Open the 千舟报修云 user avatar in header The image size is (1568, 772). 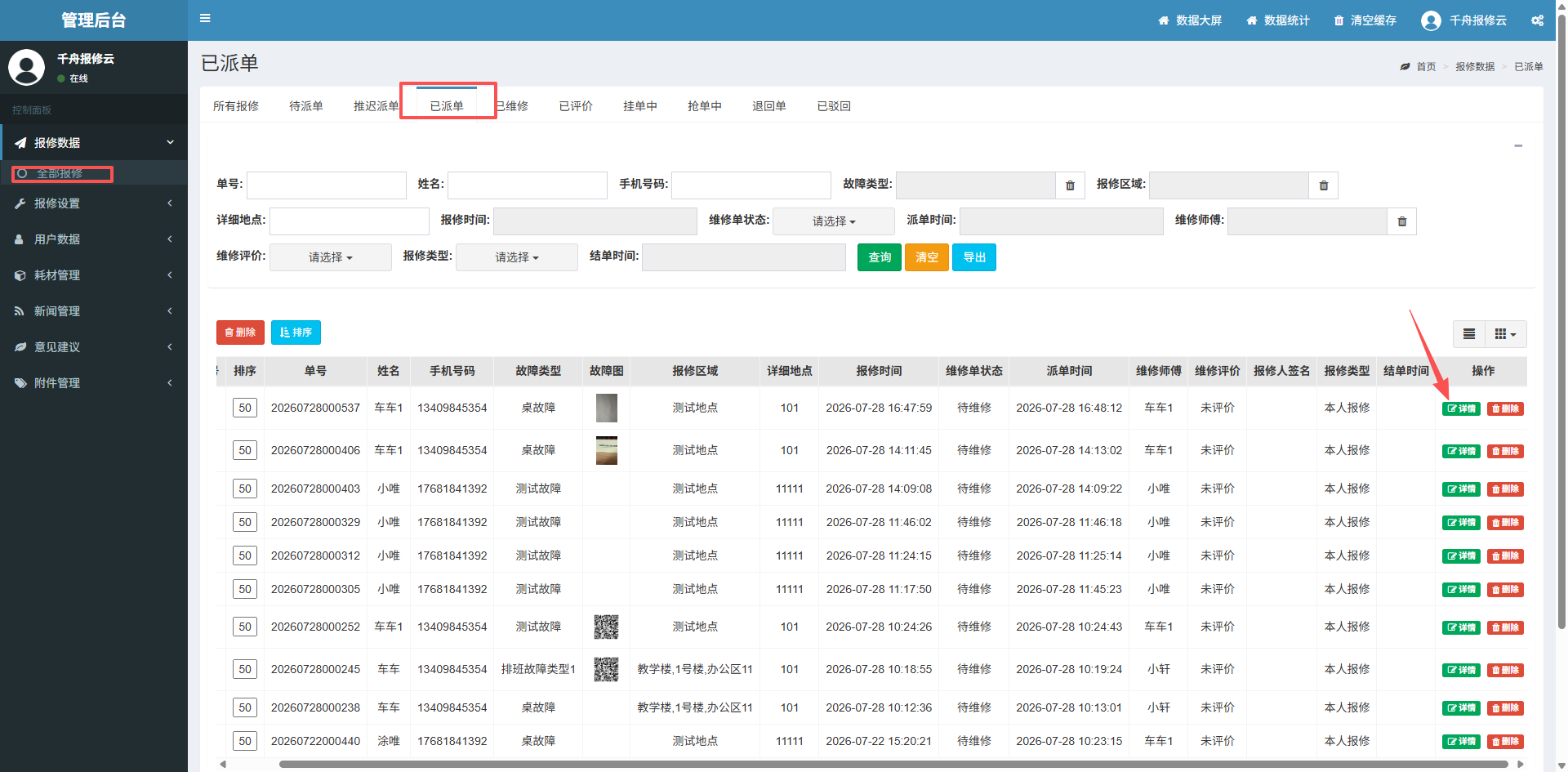point(1431,20)
